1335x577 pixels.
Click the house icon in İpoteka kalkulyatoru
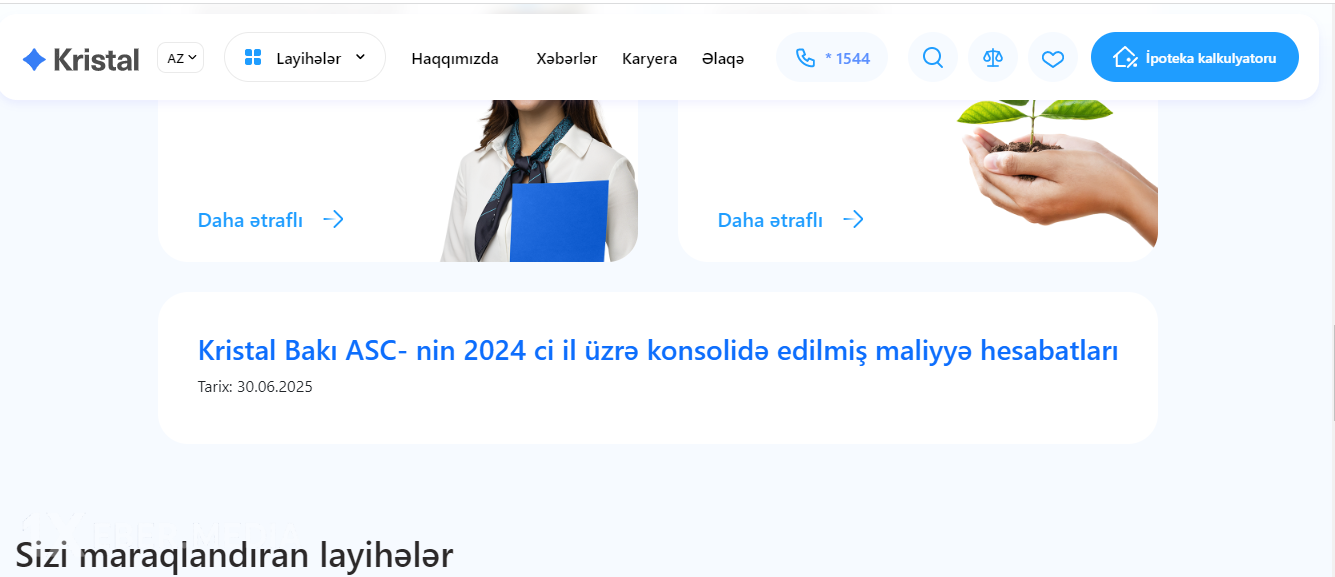(1125, 57)
